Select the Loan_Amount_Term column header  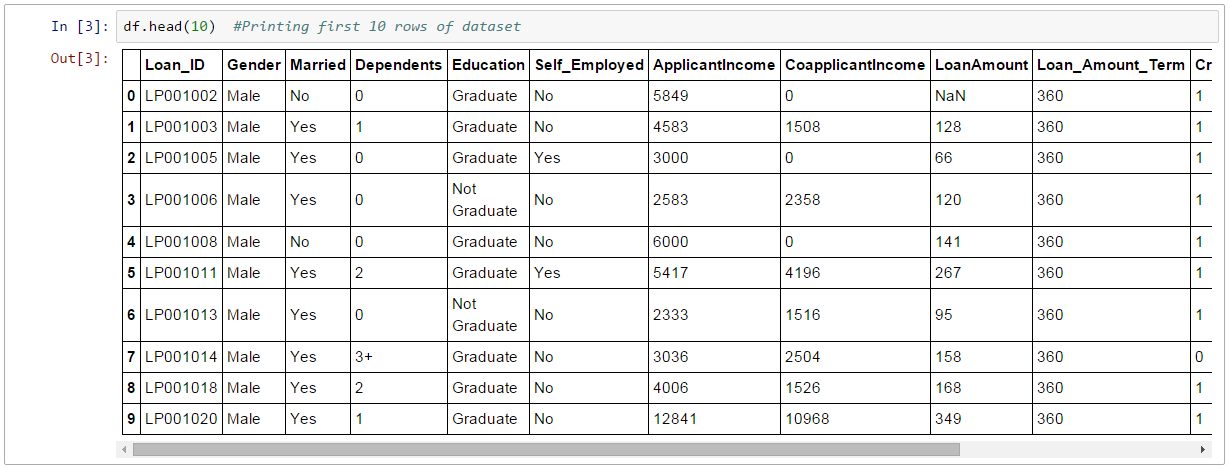click(x=1110, y=65)
